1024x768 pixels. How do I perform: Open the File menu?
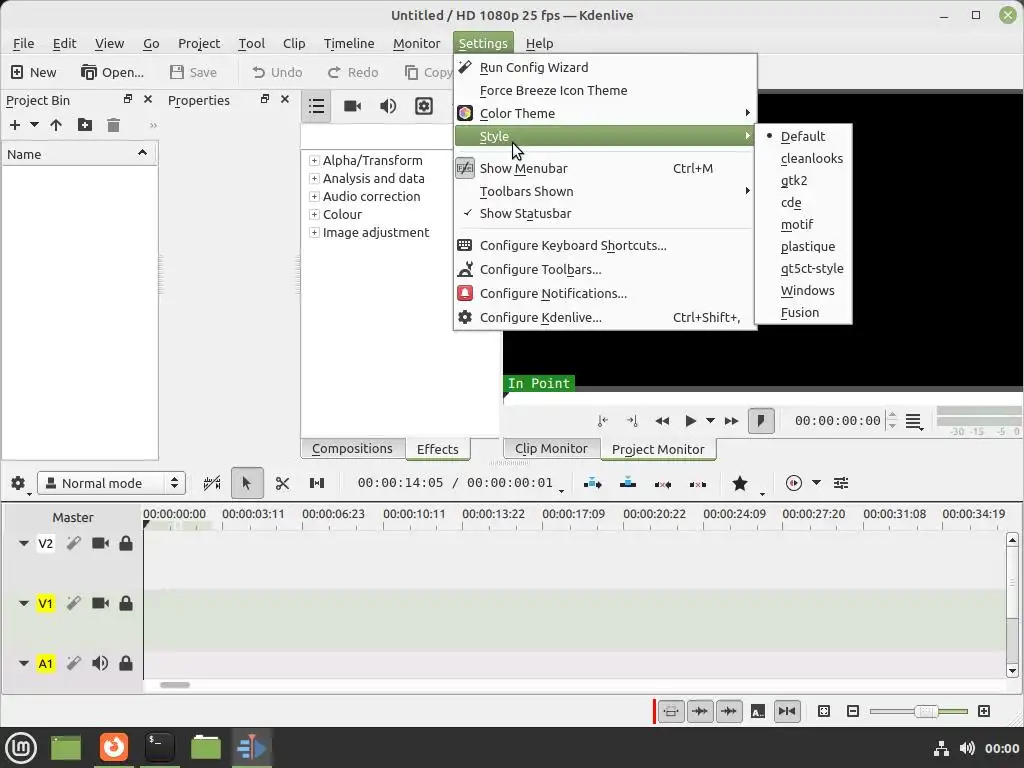(x=24, y=43)
